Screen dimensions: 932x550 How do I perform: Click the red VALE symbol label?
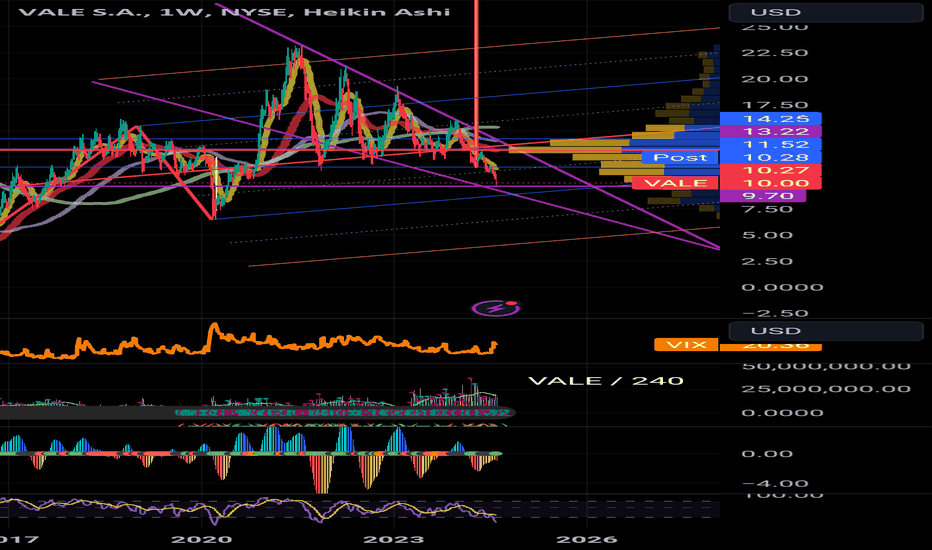676,183
